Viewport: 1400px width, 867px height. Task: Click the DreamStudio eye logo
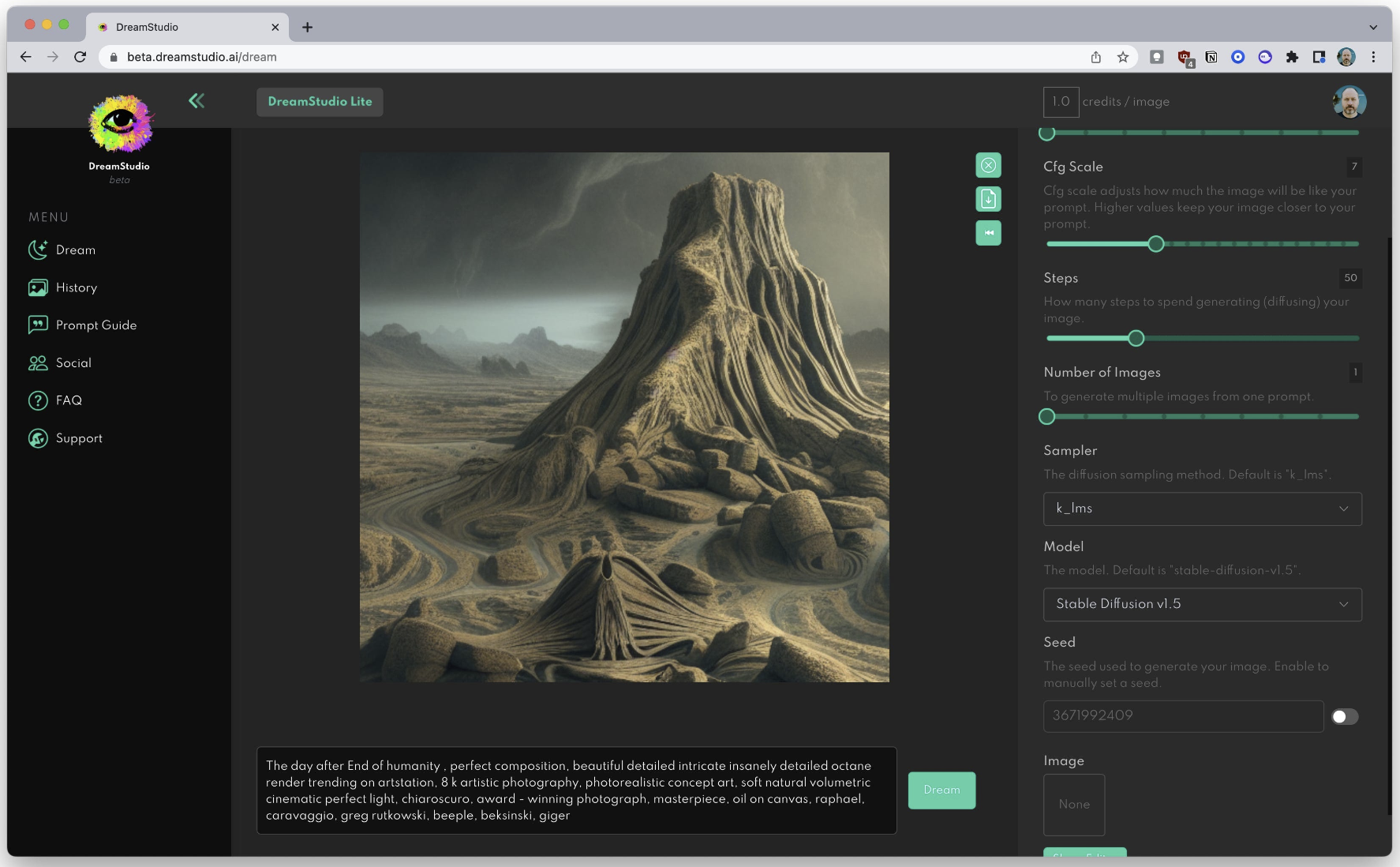[x=120, y=123]
